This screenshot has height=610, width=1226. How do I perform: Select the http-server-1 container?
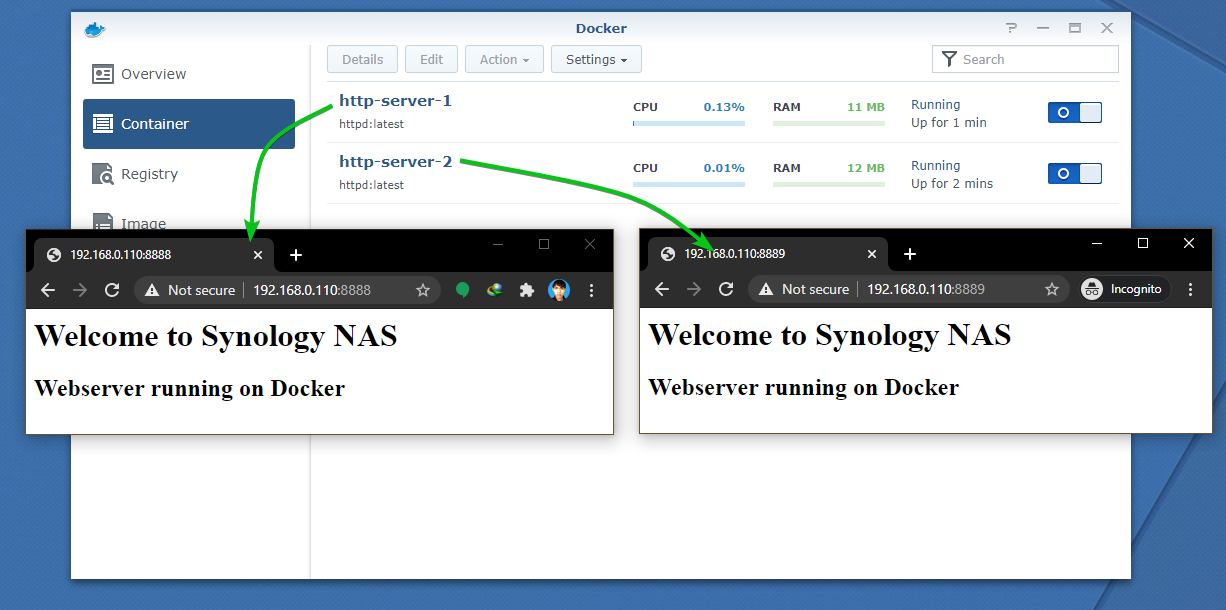pos(395,100)
